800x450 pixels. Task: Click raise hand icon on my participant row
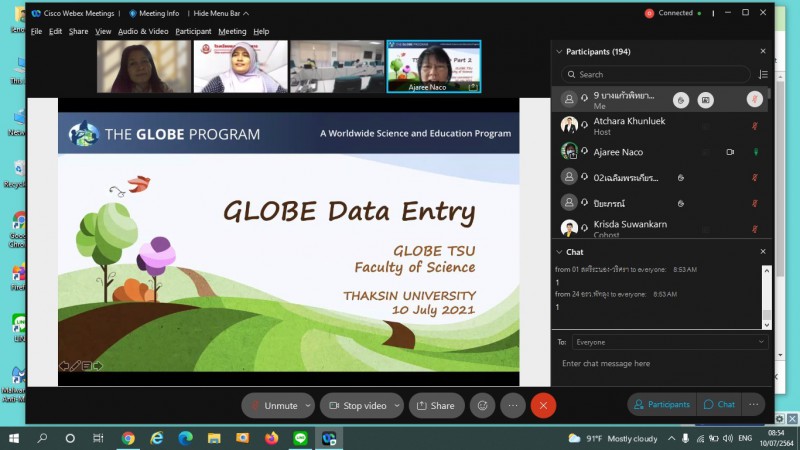[x=681, y=100]
